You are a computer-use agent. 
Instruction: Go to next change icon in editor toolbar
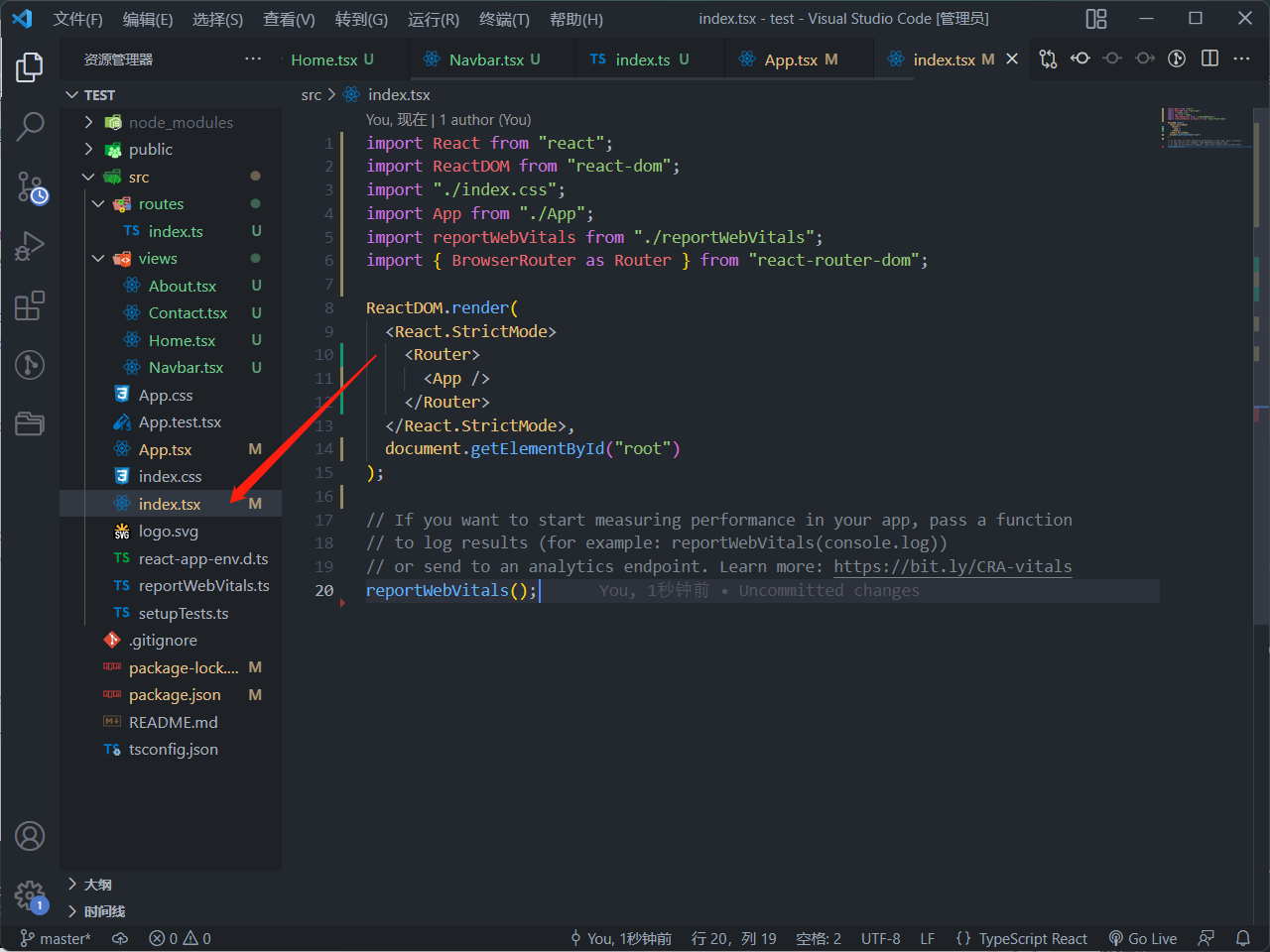click(1145, 59)
